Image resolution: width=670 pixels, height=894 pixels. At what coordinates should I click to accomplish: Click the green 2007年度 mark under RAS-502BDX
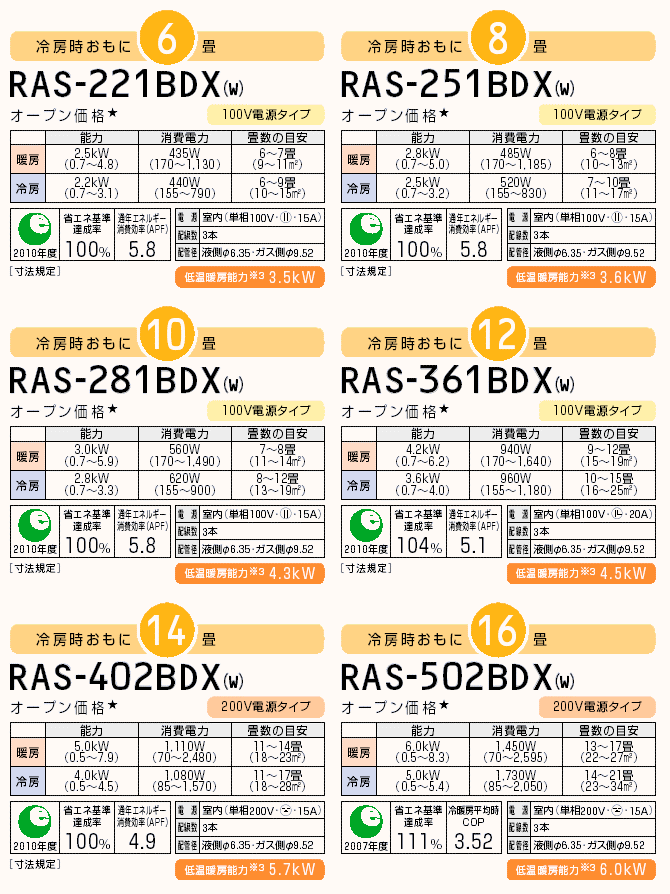click(366, 822)
